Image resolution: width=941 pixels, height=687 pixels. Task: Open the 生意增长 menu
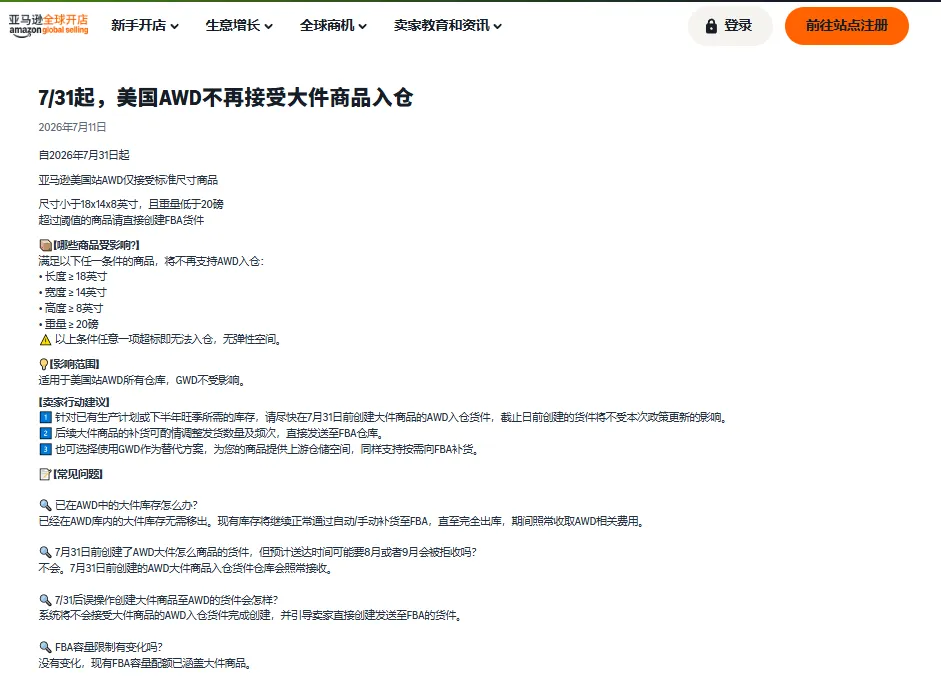click(239, 25)
